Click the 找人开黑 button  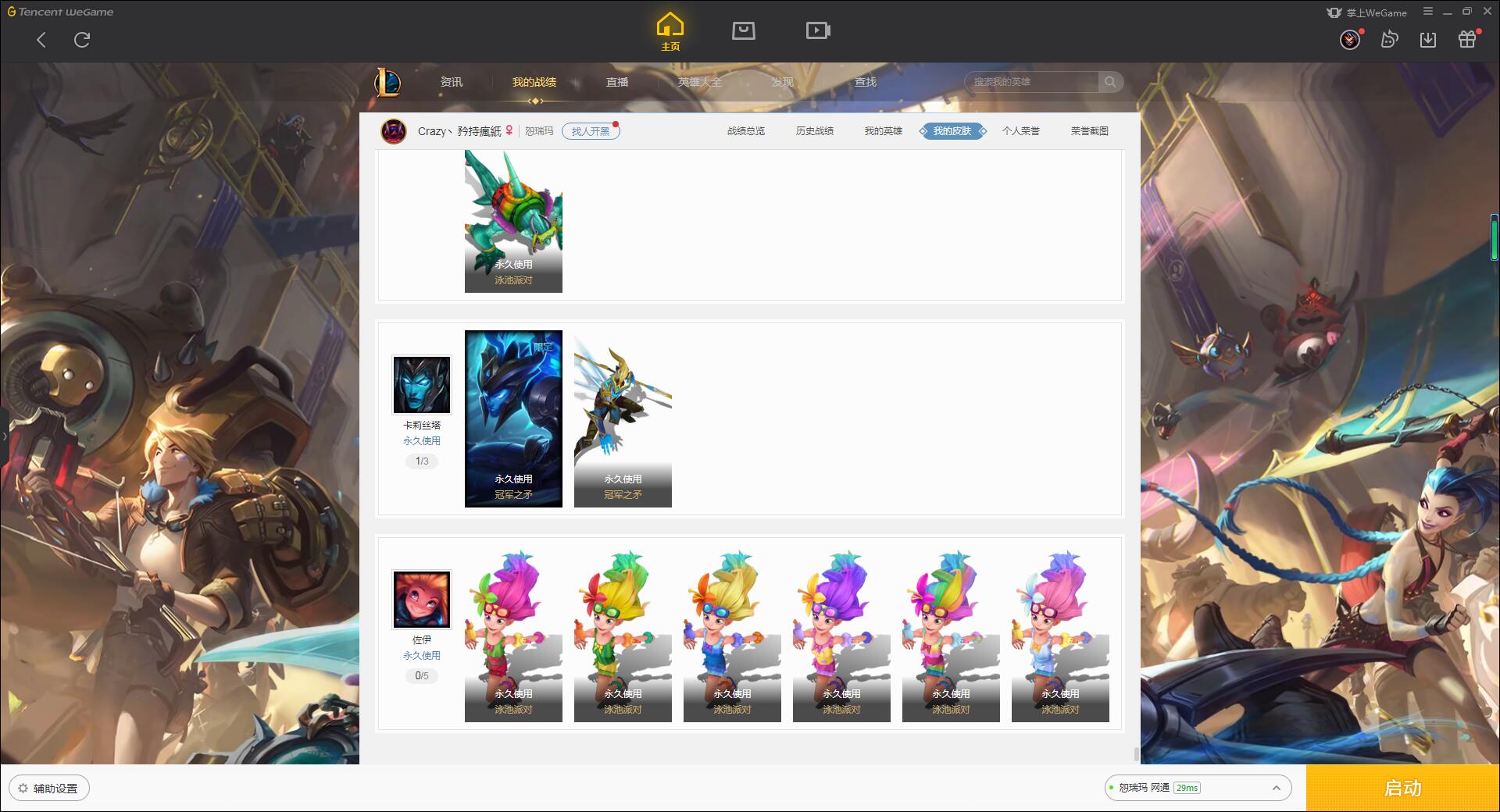click(591, 131)
